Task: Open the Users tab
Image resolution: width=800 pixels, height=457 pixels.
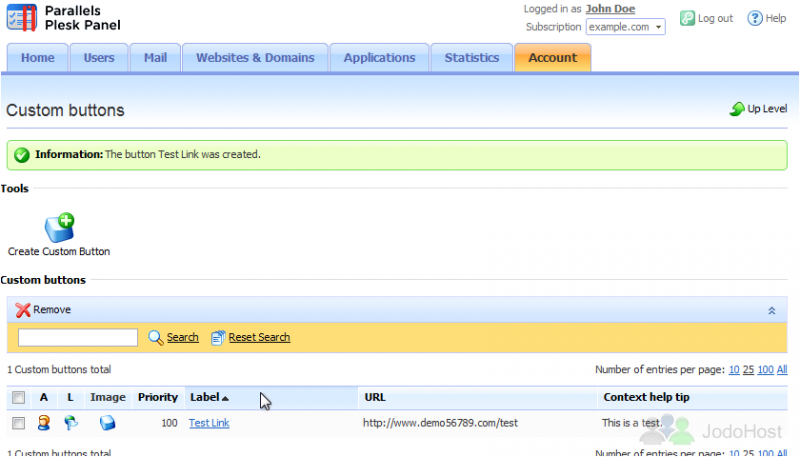Action: pyautogui.click(x=99, y=58)
